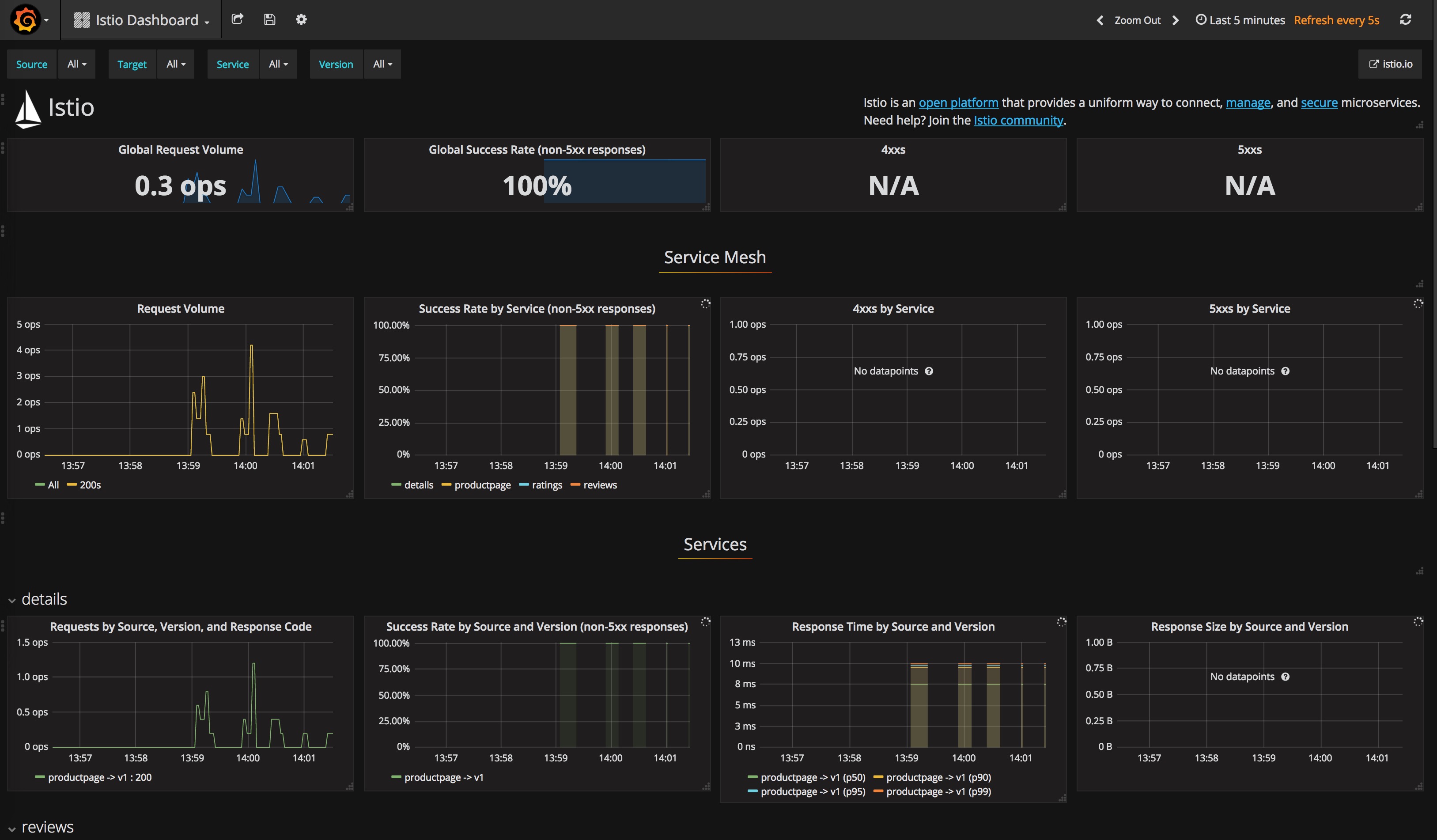Open dashboard settings gear icon
The height and width of the screenshot is (840, 1437).
tap(301, 19)
